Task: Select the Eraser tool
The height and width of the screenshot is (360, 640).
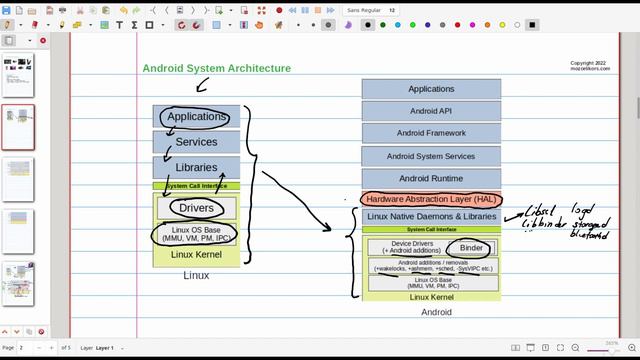Action: click(34, 25)
